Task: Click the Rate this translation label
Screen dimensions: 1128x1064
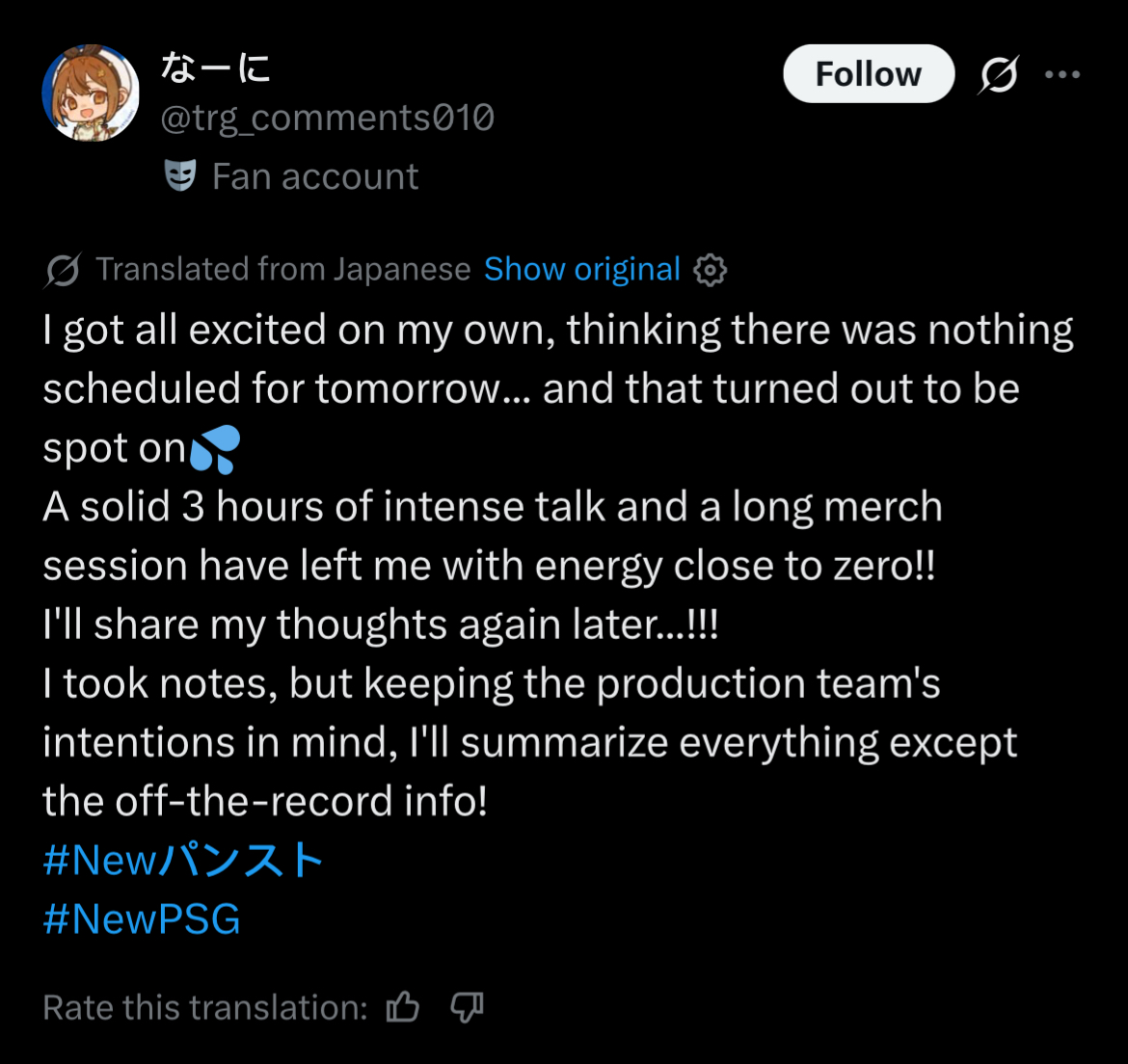Action: [205, 1007]
